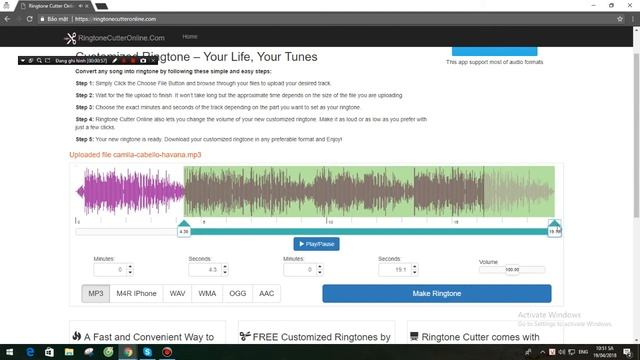Decrease the start Minutes value
Viewport: 640px width, 360px height.
tap(130, 273)
